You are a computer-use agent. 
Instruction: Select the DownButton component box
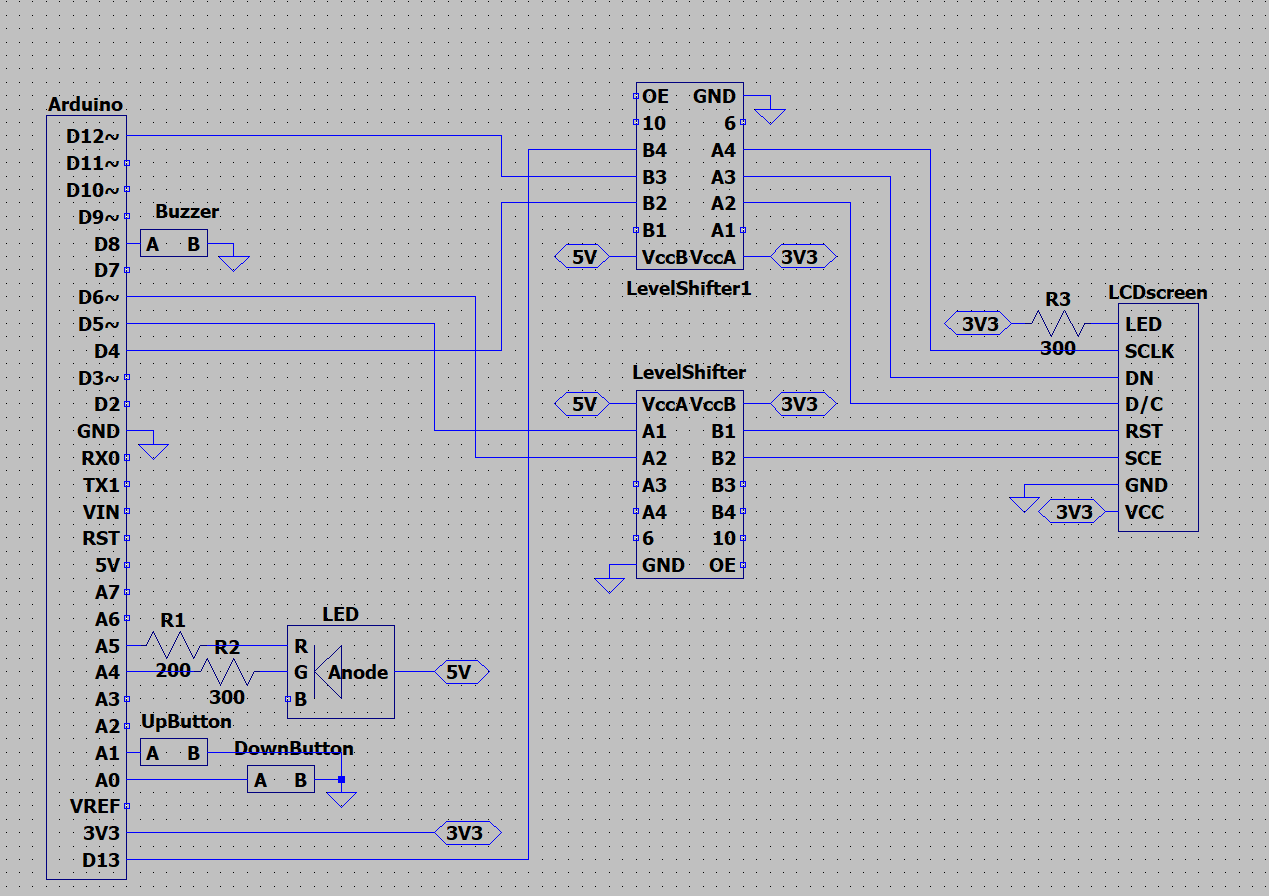click(281, 780)
